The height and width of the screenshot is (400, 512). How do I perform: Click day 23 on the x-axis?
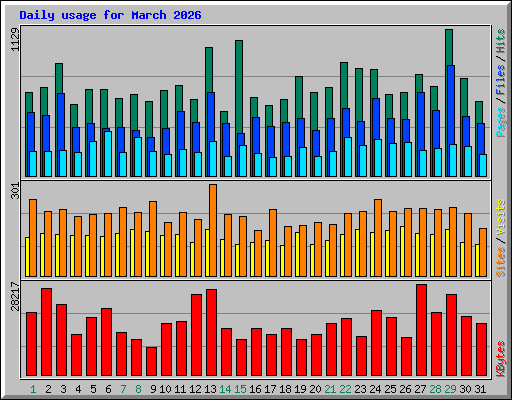(x=360, y=389)
